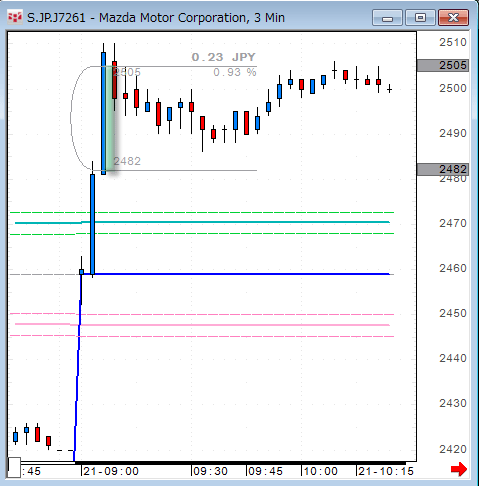Click the 2510 price axis label
479x486 pixels.
(x=453, y=42)
